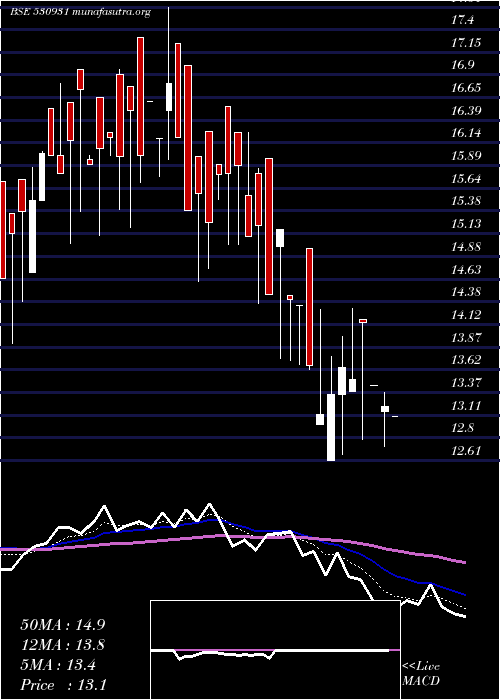Click the Price : 13.1 readout
500x700 pixels.
pyautogui.click(x=63, y=685)
